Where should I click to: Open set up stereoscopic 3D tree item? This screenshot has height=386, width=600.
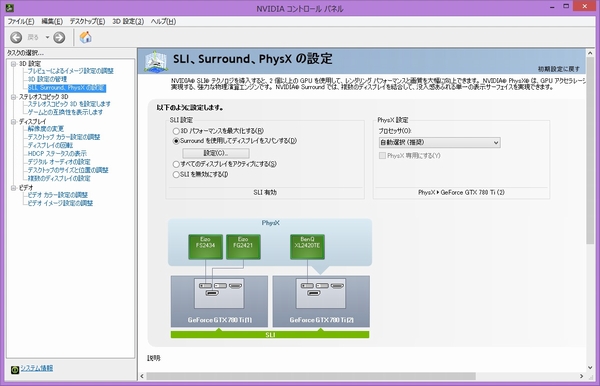[x=69, y=104]
